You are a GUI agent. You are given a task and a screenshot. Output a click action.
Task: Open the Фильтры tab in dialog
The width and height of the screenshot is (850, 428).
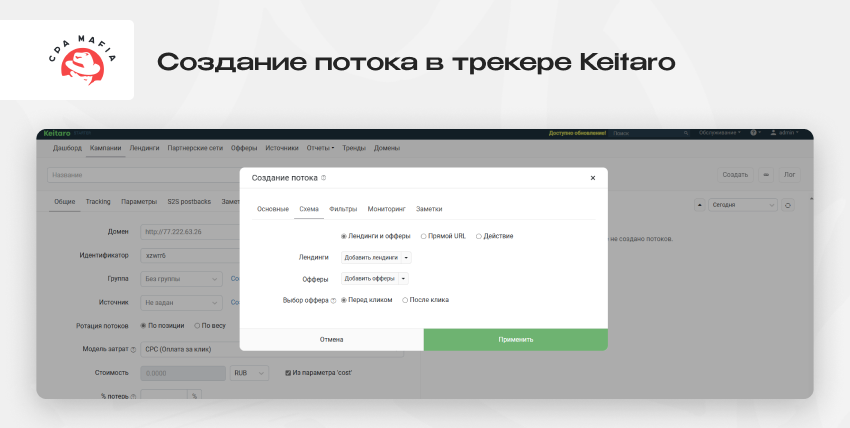click(x=343, y=209)
